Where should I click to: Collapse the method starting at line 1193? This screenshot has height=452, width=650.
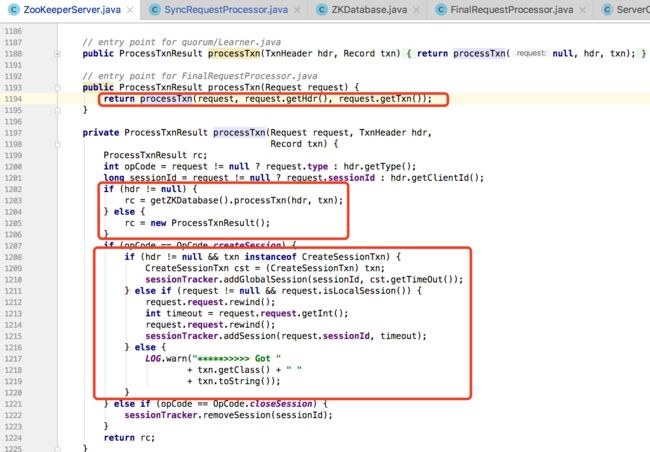tap(58, 87)
